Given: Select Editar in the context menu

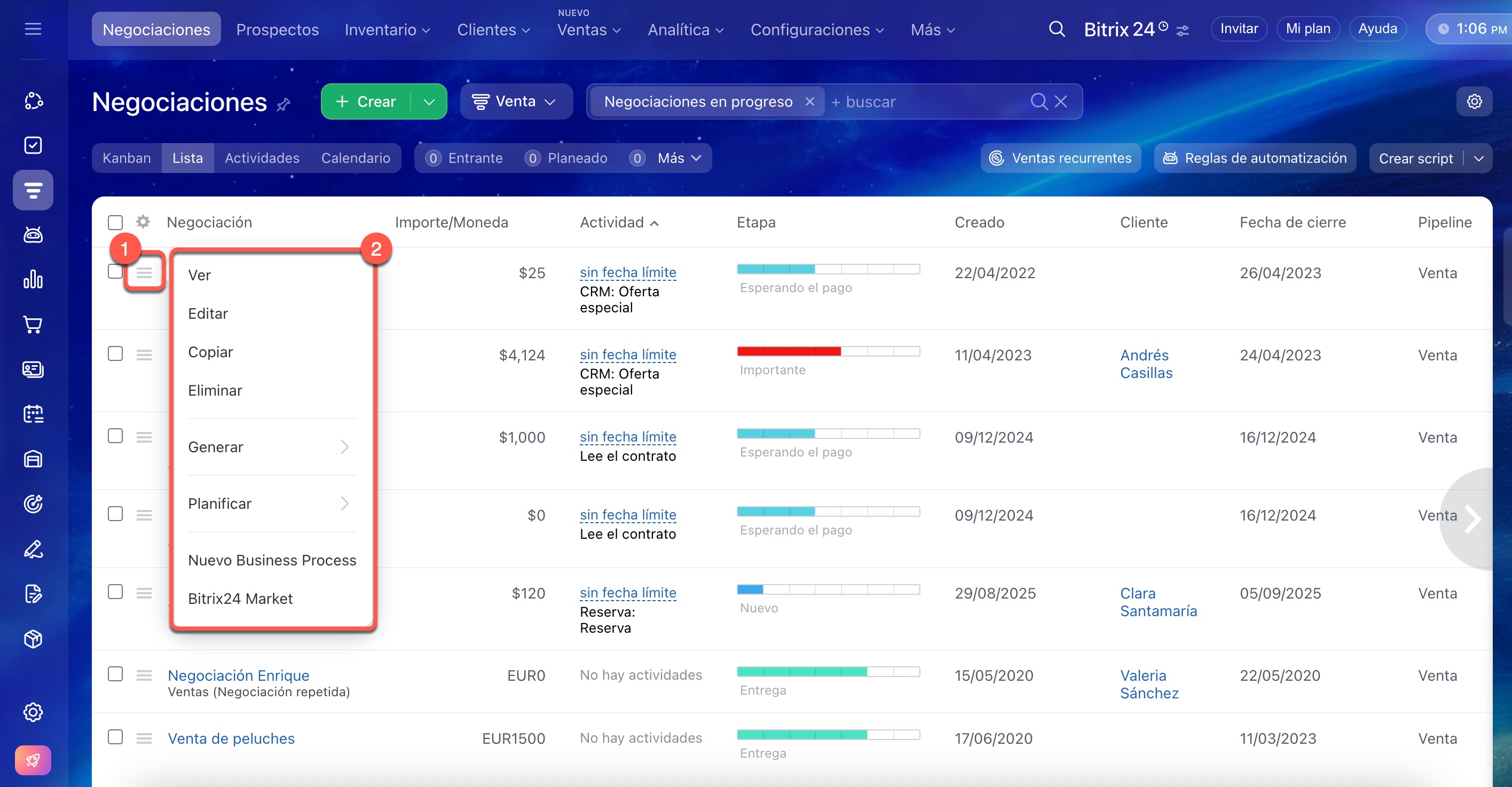Looking at the screenshot, I should pos(208,313).
